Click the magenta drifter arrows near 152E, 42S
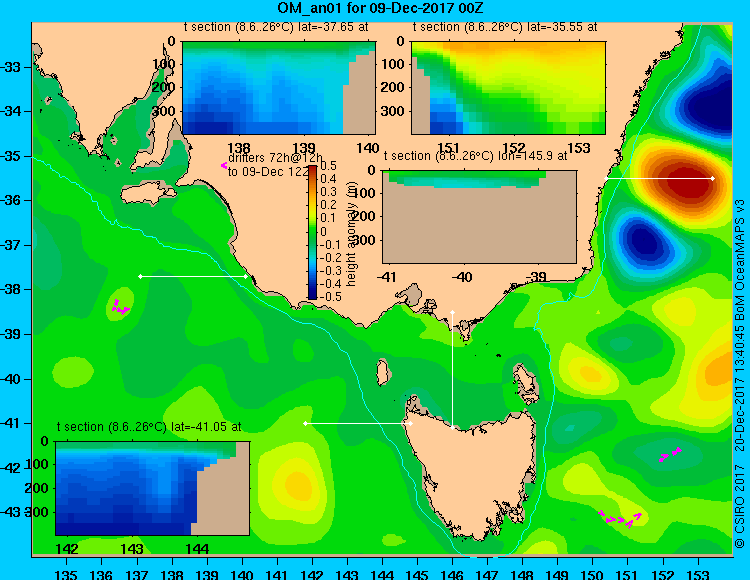Screen dimensions: 750x580 click(x=670, y=454)
